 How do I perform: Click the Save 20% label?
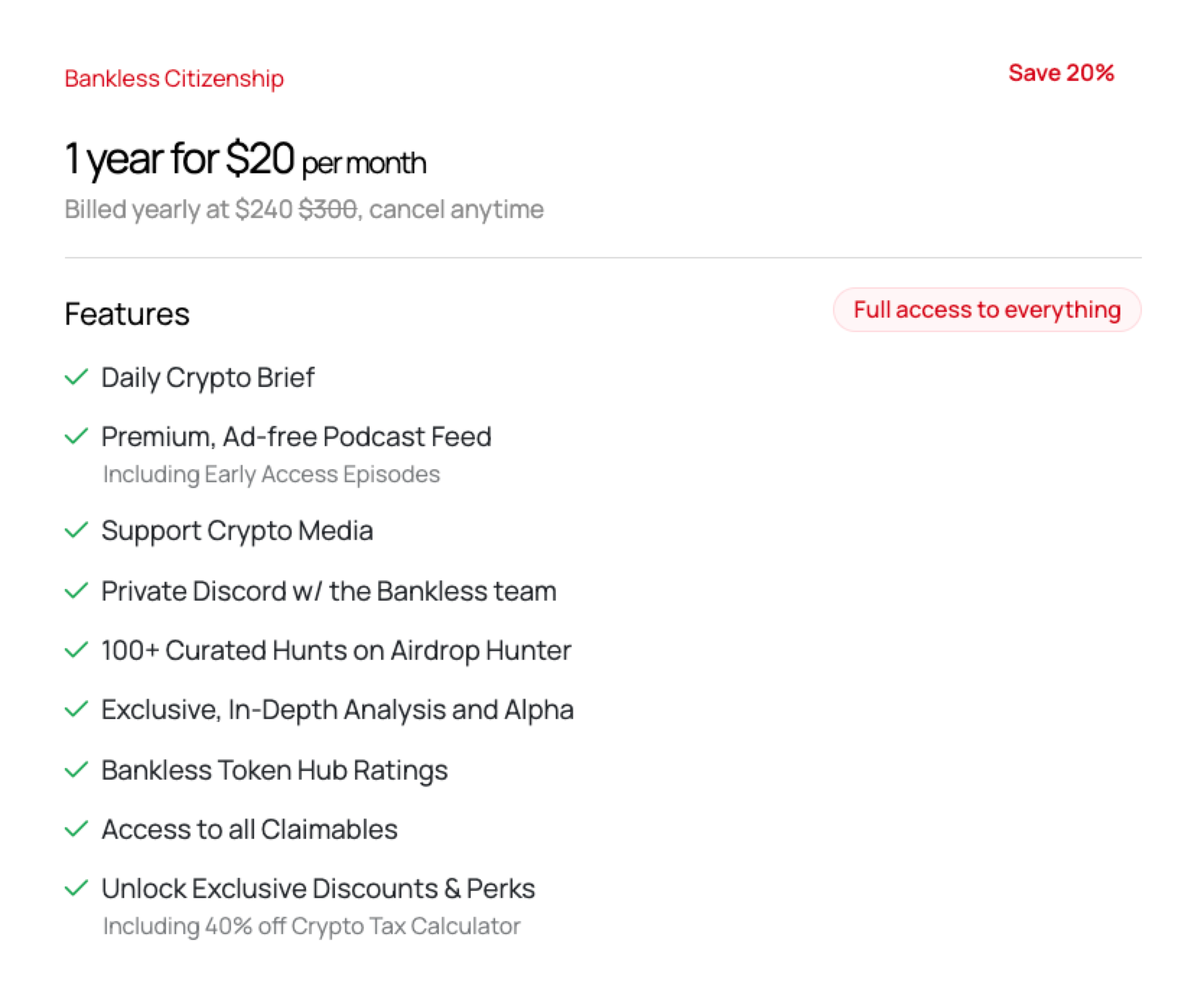click(x=1061, y=73)
